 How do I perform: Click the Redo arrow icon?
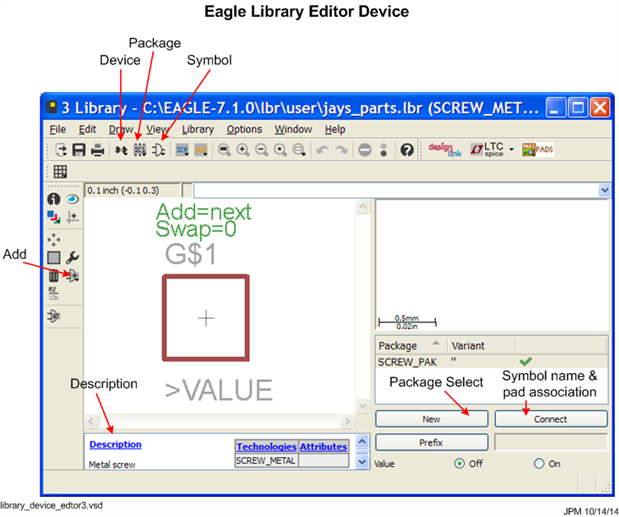[x=341, y=150]
